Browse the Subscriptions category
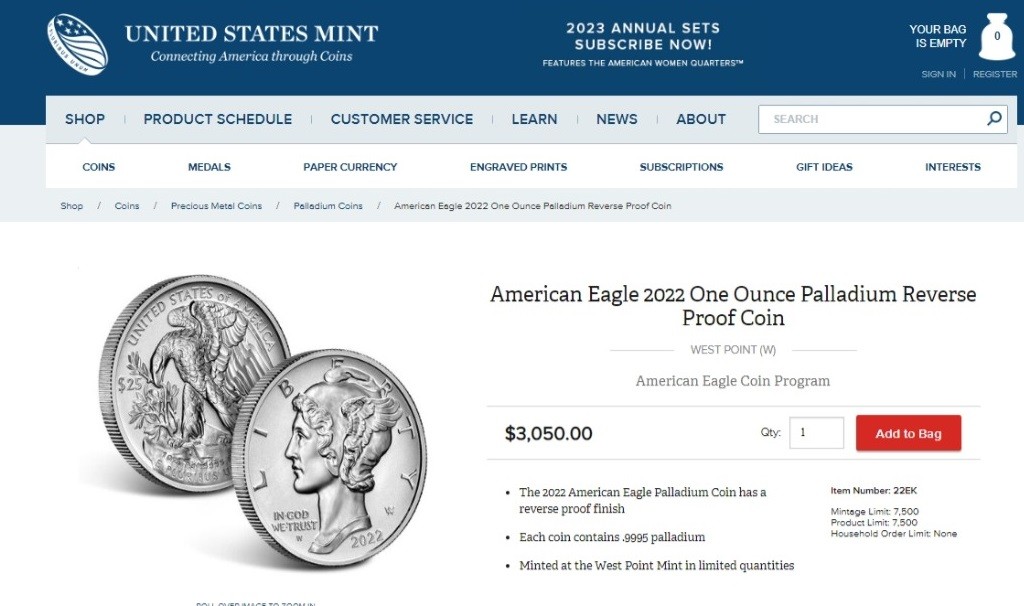This screenshot has width=1024, height=606. (681, 167)
